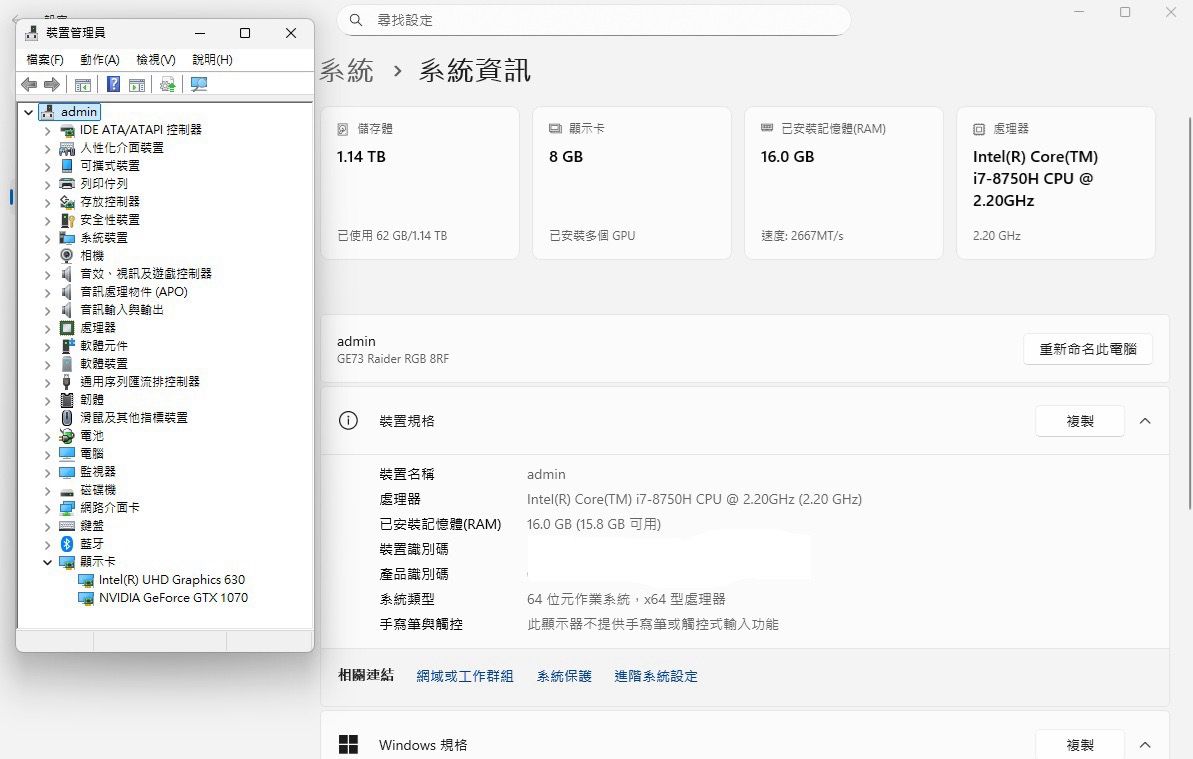Screen dimensions: 1193x759
Task: Click the back arrow in Device Manager toolbar
Action: tap(29, 85)
